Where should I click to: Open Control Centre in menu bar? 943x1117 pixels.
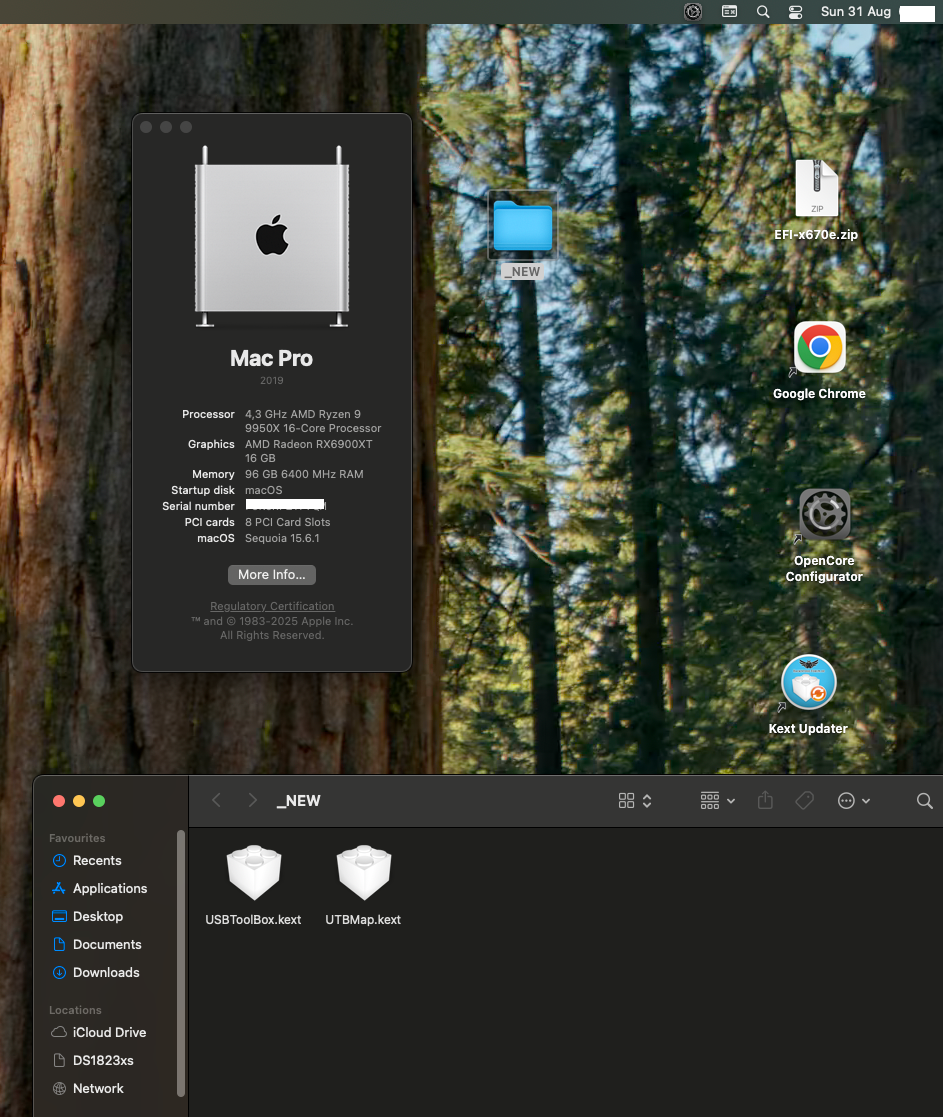[x=795, y=12]
